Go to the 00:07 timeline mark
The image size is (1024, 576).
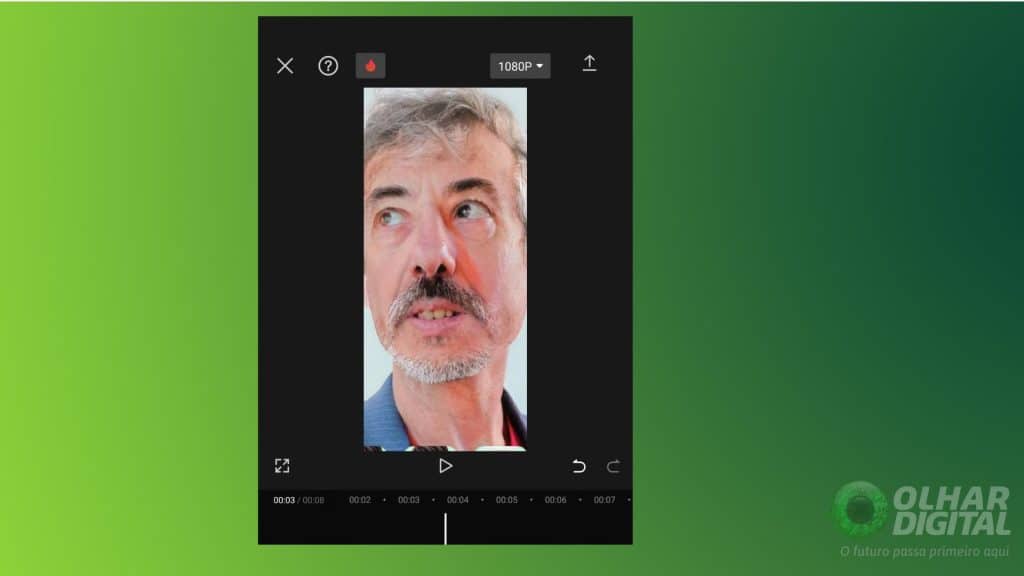(604, 500)
